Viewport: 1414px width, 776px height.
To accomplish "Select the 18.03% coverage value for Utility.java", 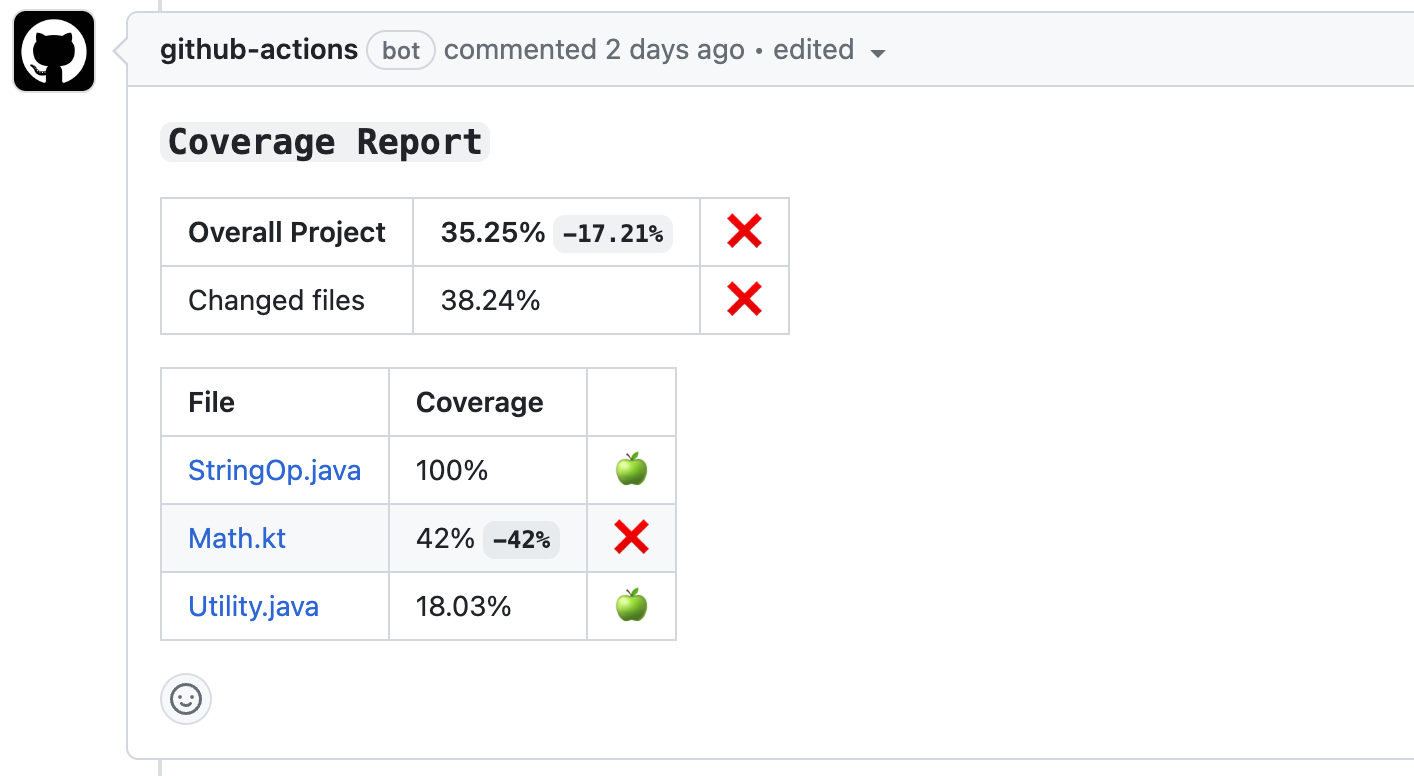I will (464, 606).
